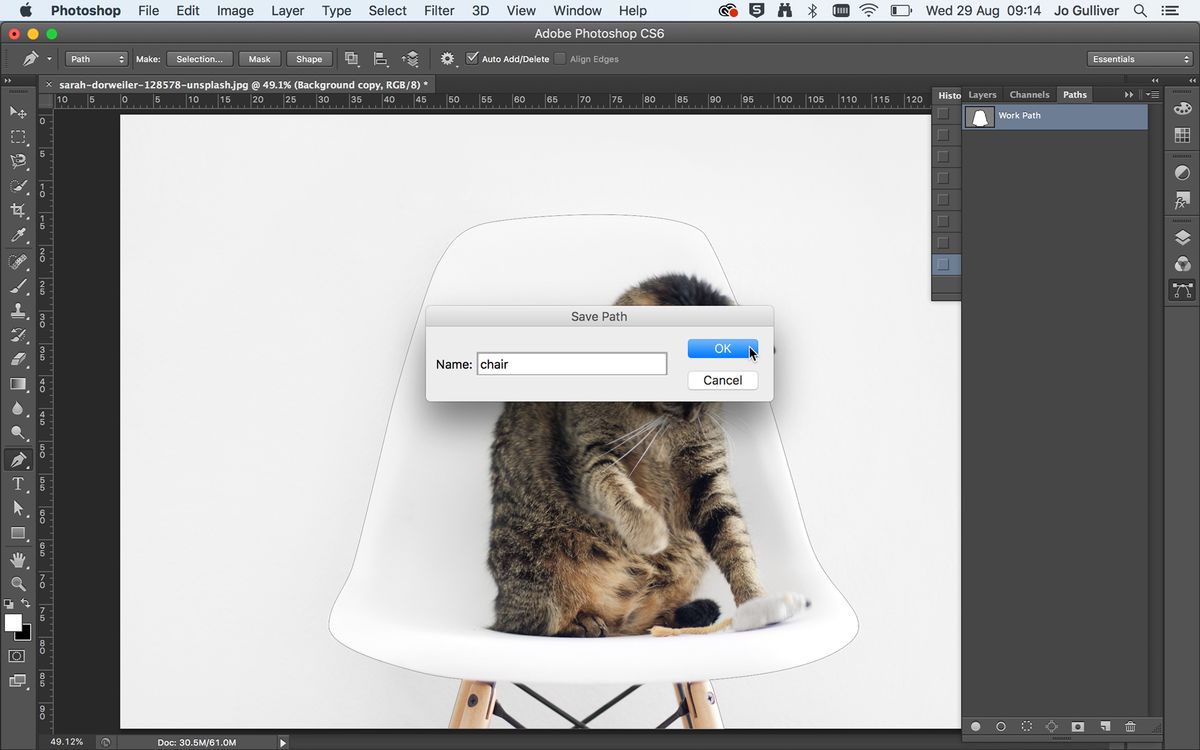The width and height of the screenshot is (1200, 750).
Task: Click OK to save the path
Action: pos(722,348)
